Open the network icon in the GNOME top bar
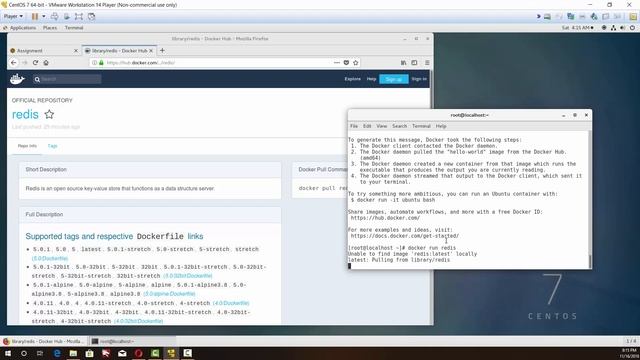This screenshot has width=640, height=360. (x=613, y=28)
